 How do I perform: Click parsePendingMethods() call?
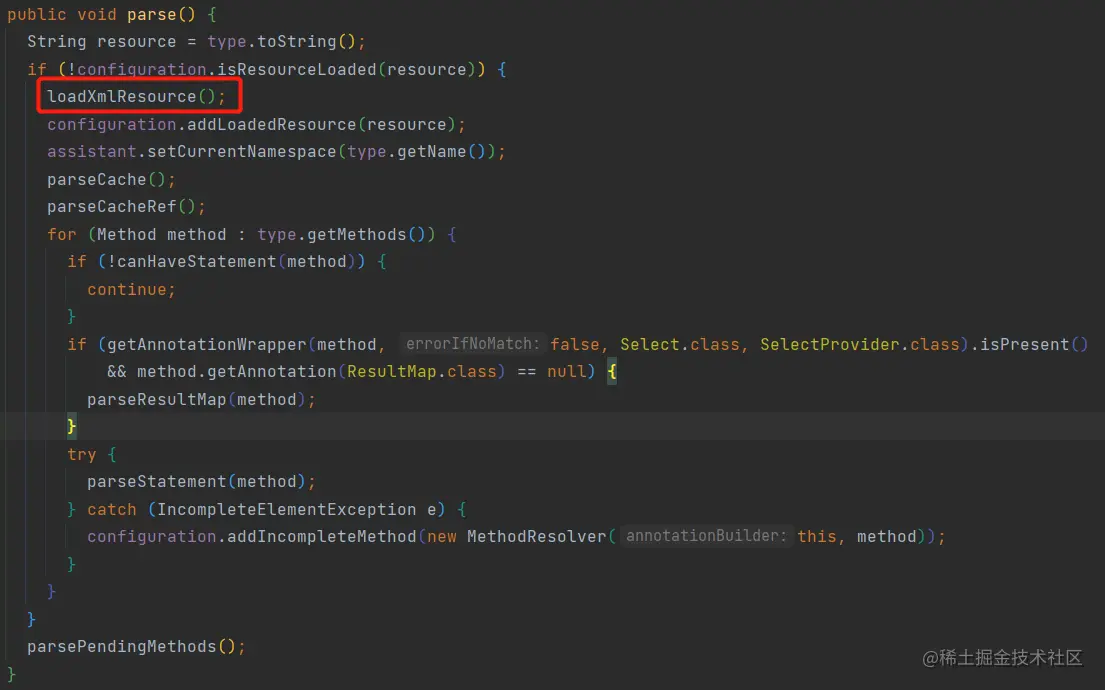point(132,646)
